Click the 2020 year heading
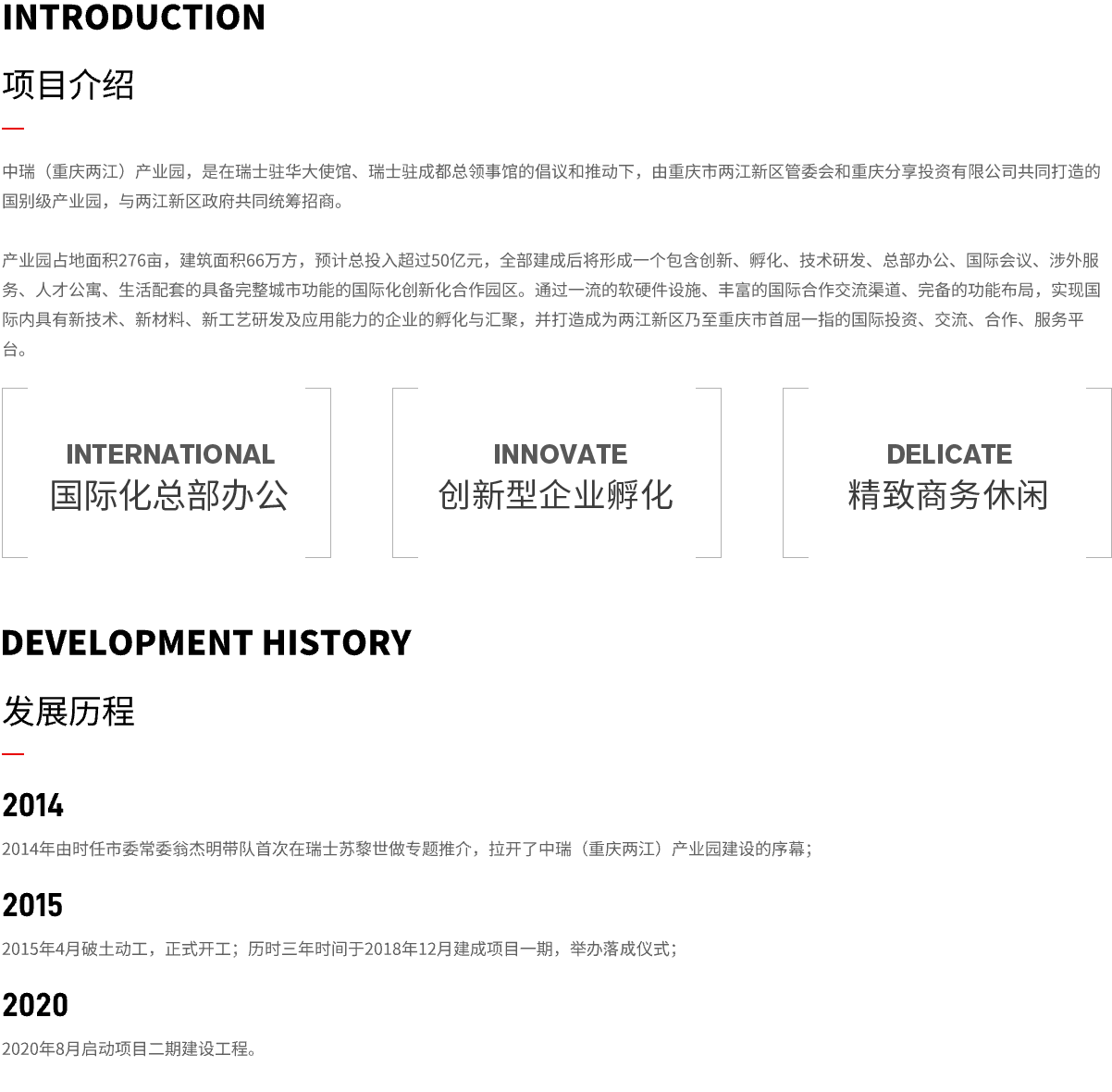 (35, 1005)
